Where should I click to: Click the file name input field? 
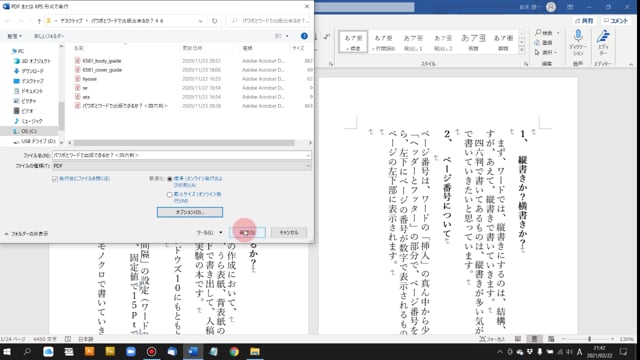tap(181, 155)
